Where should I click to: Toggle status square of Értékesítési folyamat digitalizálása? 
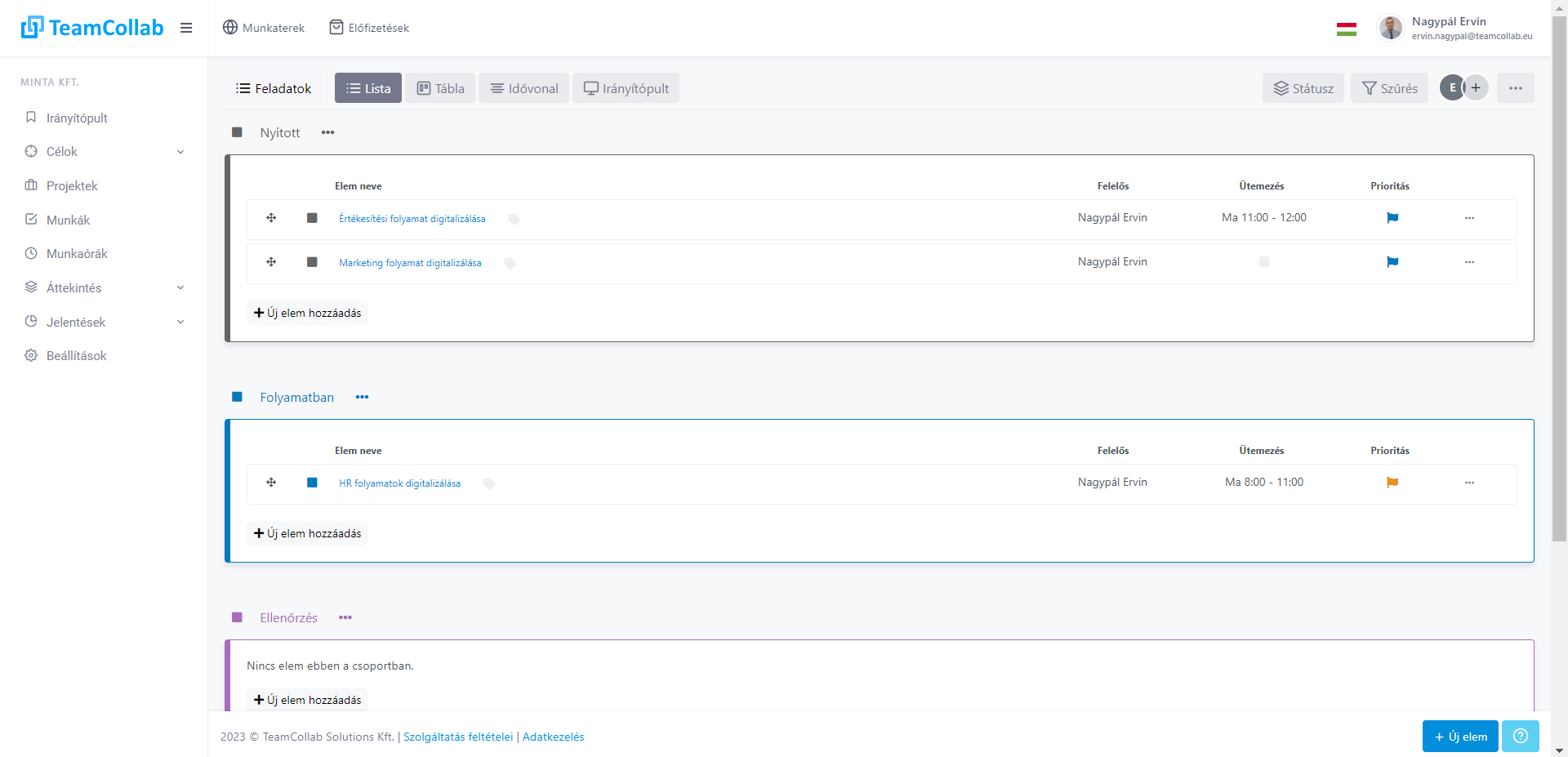(x=312, y=218)
